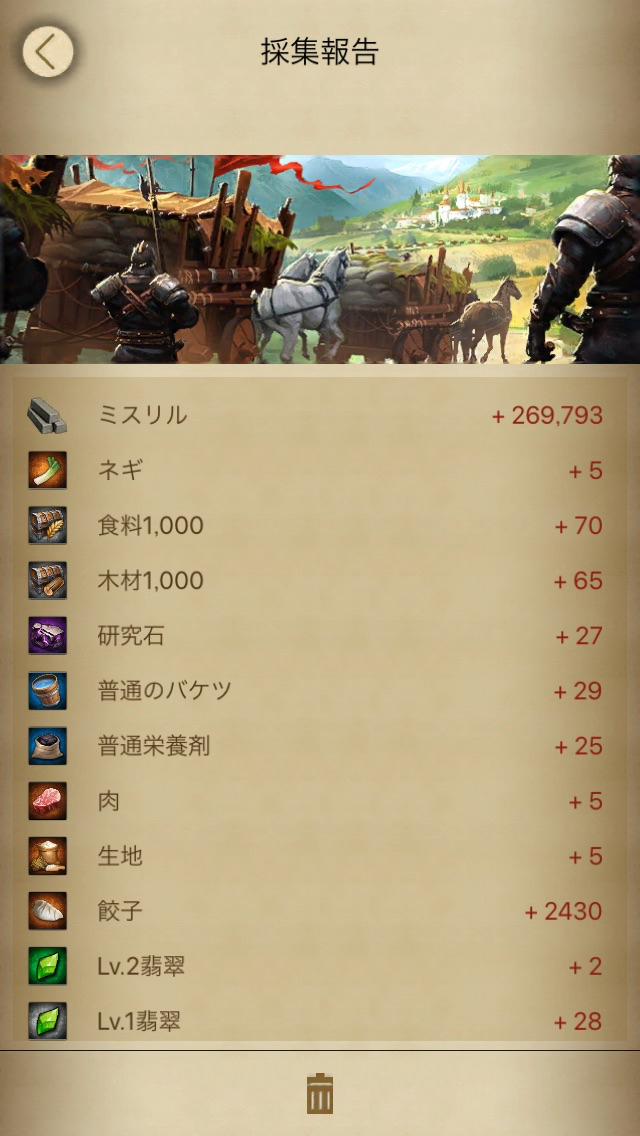
Task: Tap the ネギ green onion icon
Action: click(x=47, y=471)
